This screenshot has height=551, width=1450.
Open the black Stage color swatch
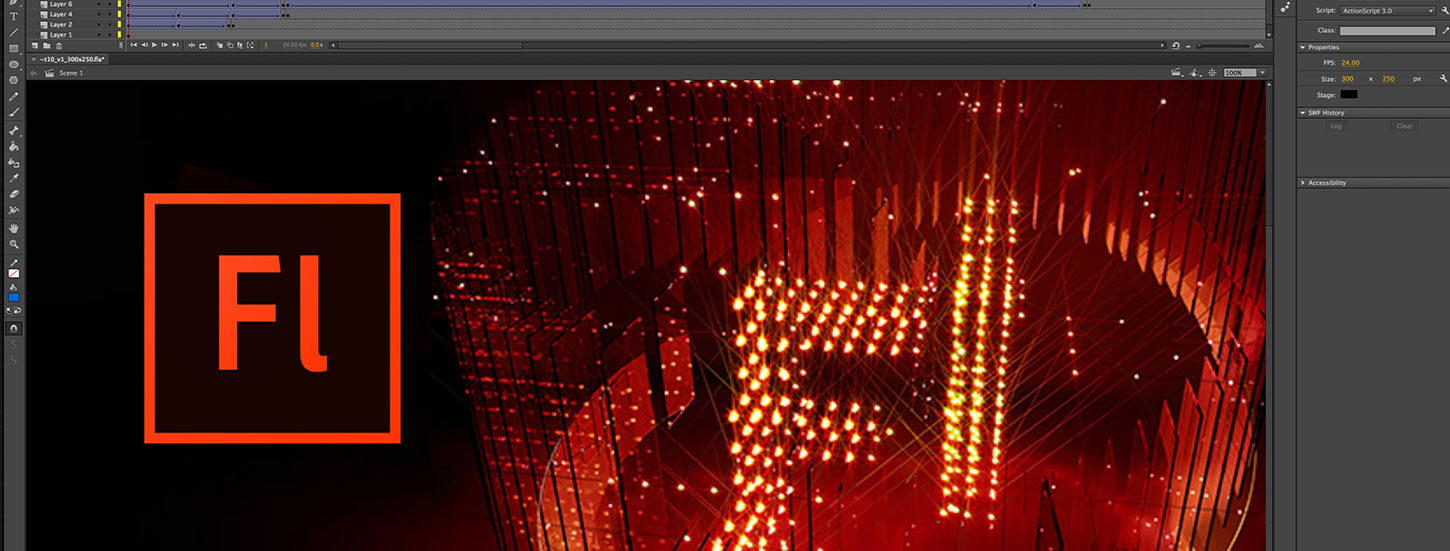(1349, 94)
